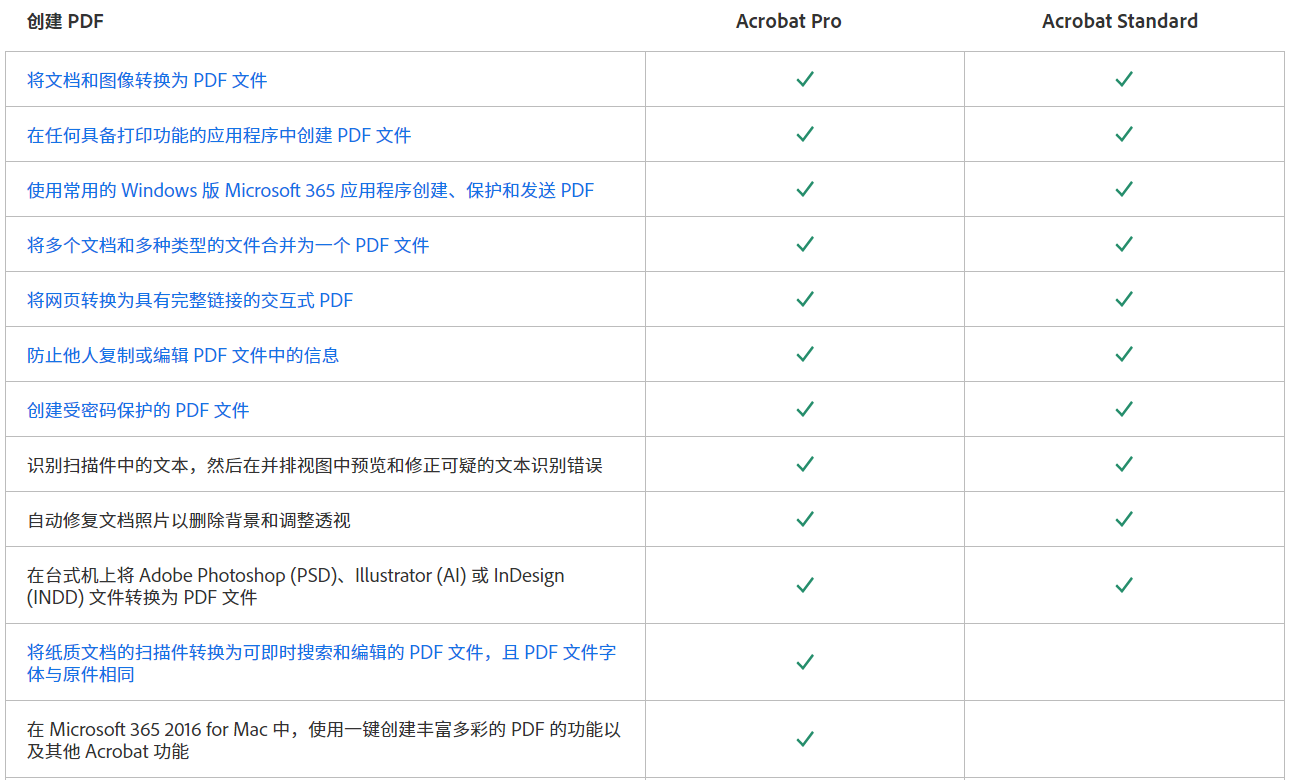Click Acrobat Standard checkmark for Photoshop (PSD) row
This screenshot has width=1291, height=780.
[1124, 585]
